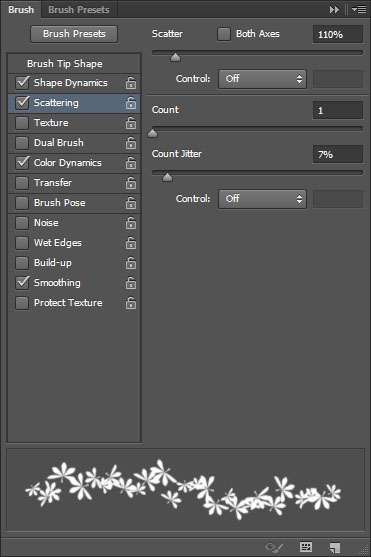
Task: Toggle the lock icon next to Protect Texture
Action: (x=131, y=303)
